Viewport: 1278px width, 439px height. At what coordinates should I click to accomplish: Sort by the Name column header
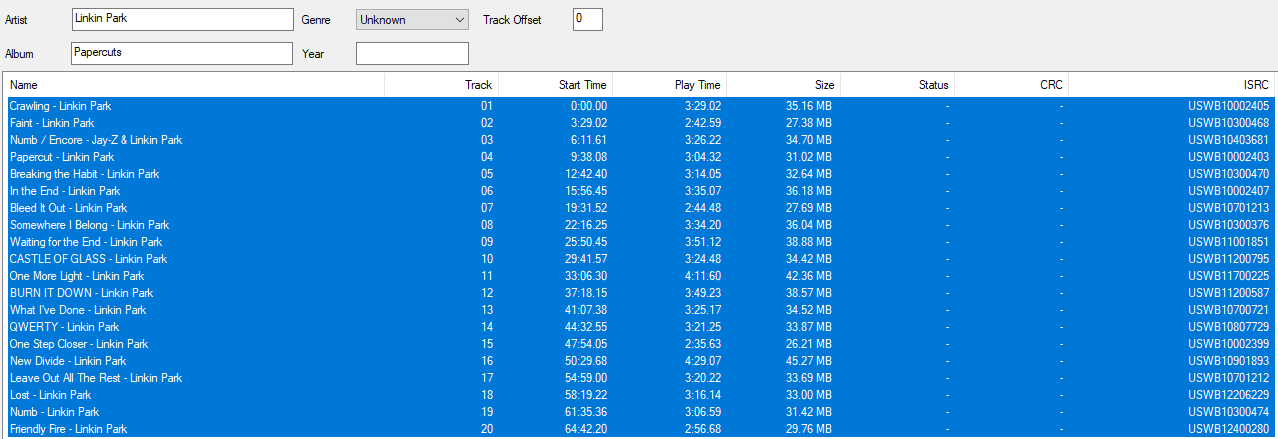[x=194, y=85]
